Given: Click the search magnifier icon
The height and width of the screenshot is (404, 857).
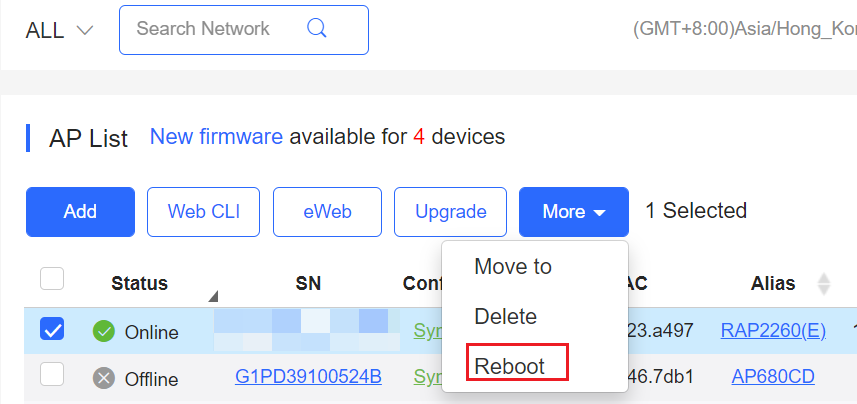Looking at the screenshot, I should (x=317, y=29).
